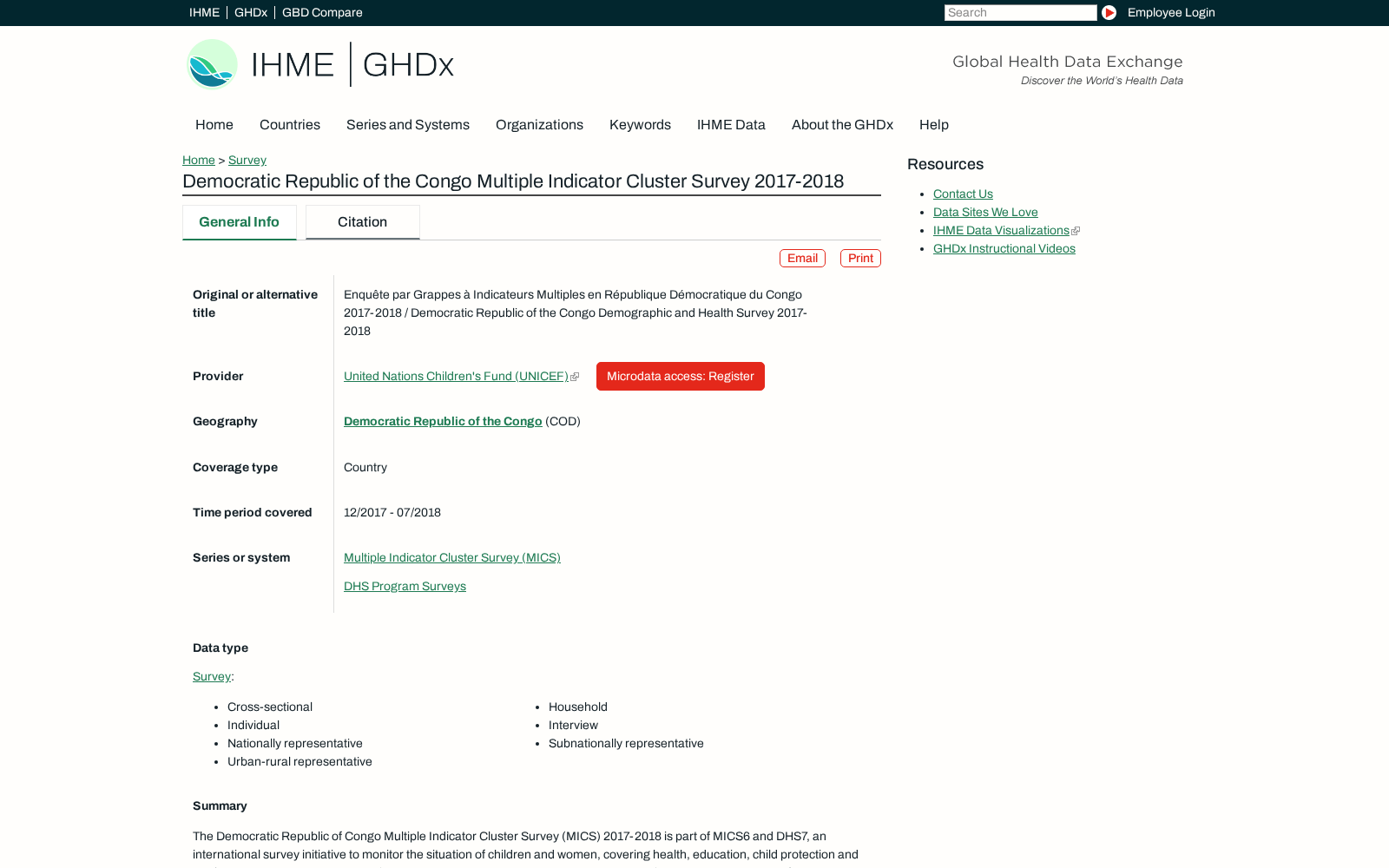Open the IHME Data menu
This screenshot has width=1389, height=868.
(x=731, y=125)
